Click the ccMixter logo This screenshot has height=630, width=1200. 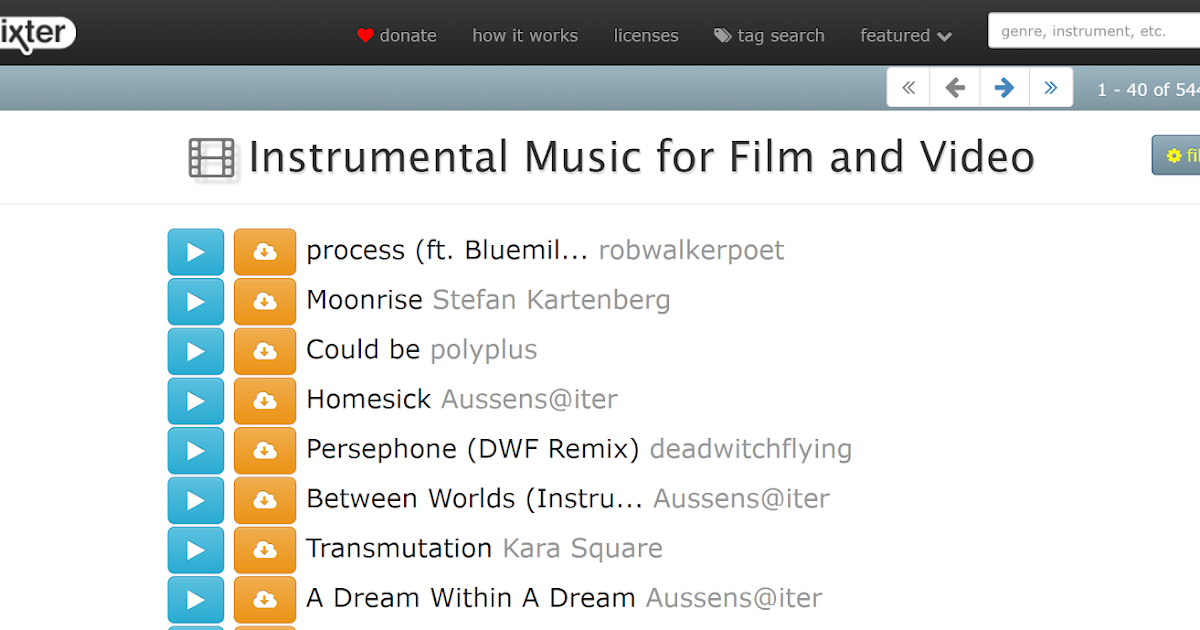pyautogui.click(x=35, y=33)
